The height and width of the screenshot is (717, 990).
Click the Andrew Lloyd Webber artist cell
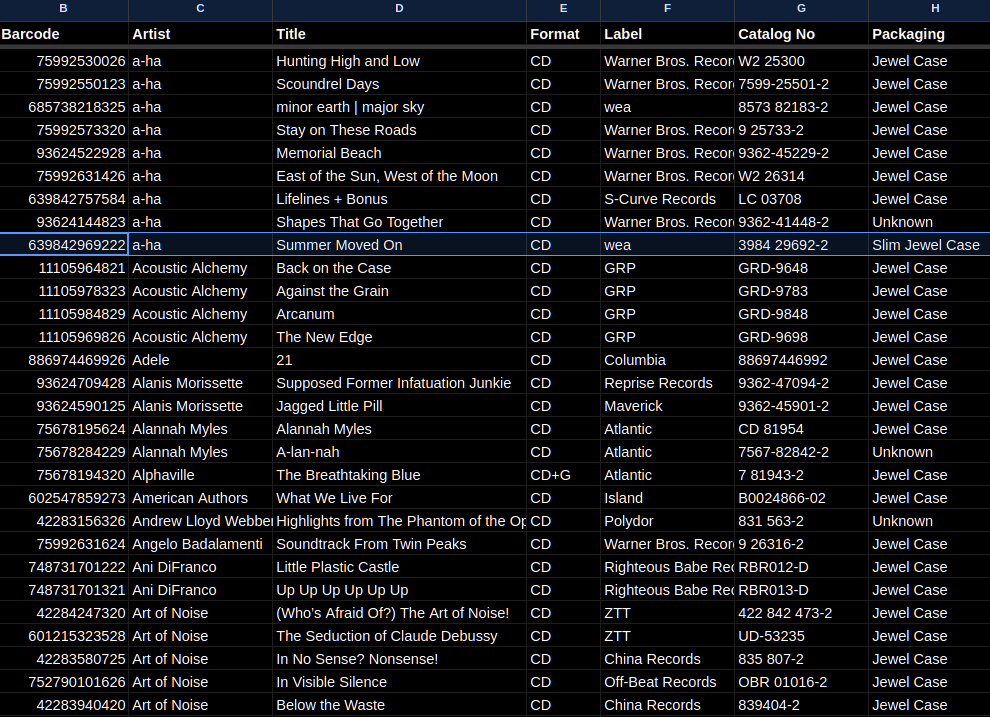[x=200, y=521]
